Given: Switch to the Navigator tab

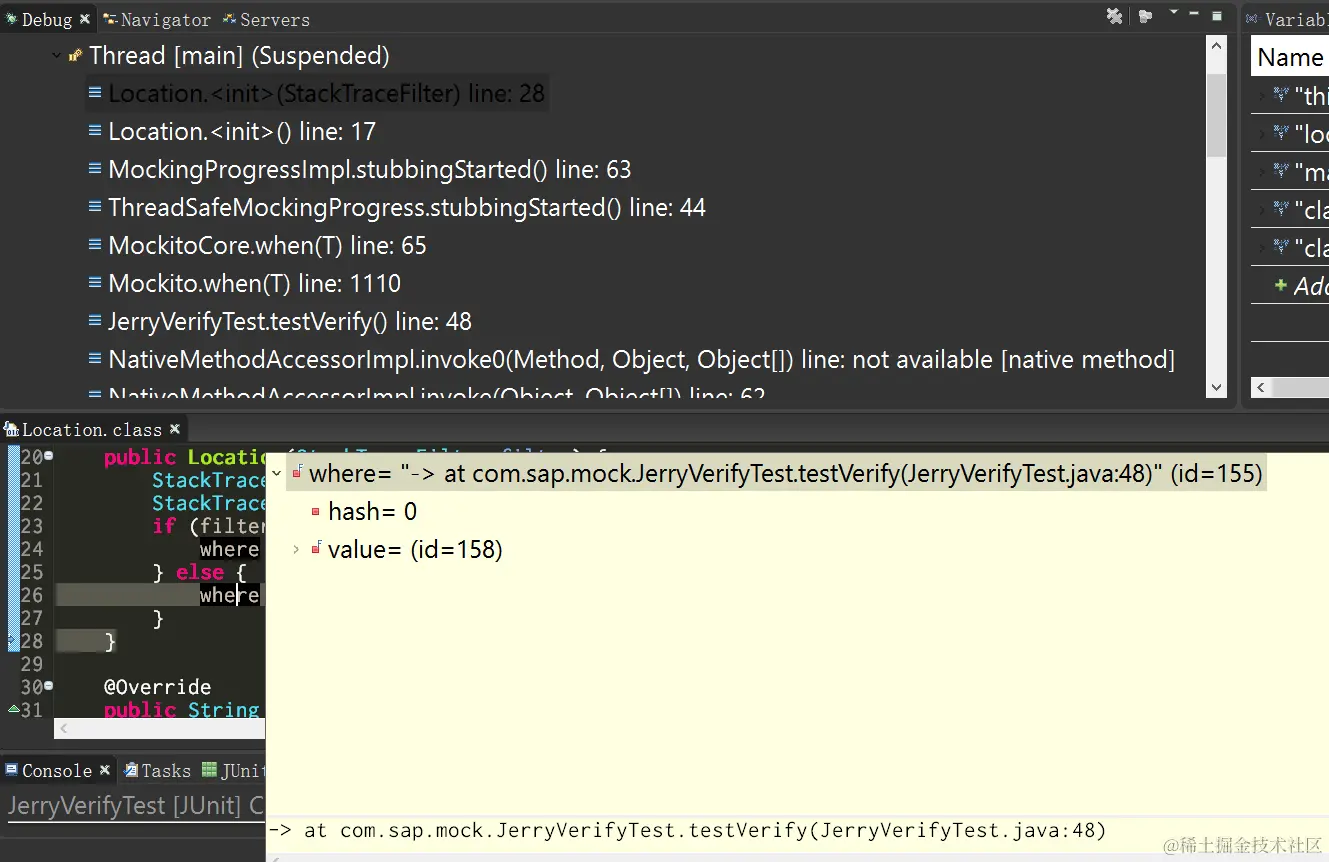Looking at the screenshot, I should point(156,19).
